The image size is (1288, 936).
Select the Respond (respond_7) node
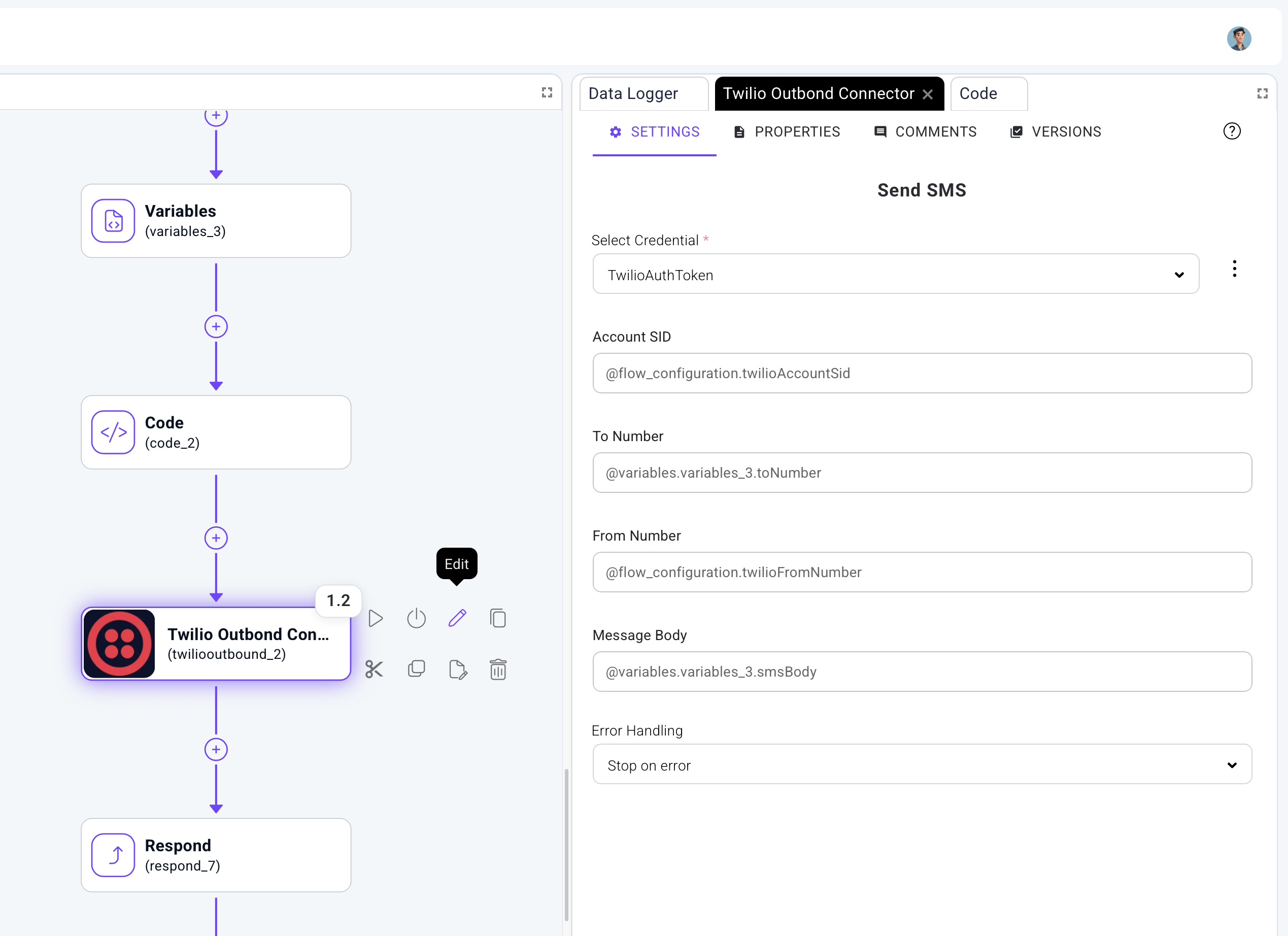click(216, 855)
